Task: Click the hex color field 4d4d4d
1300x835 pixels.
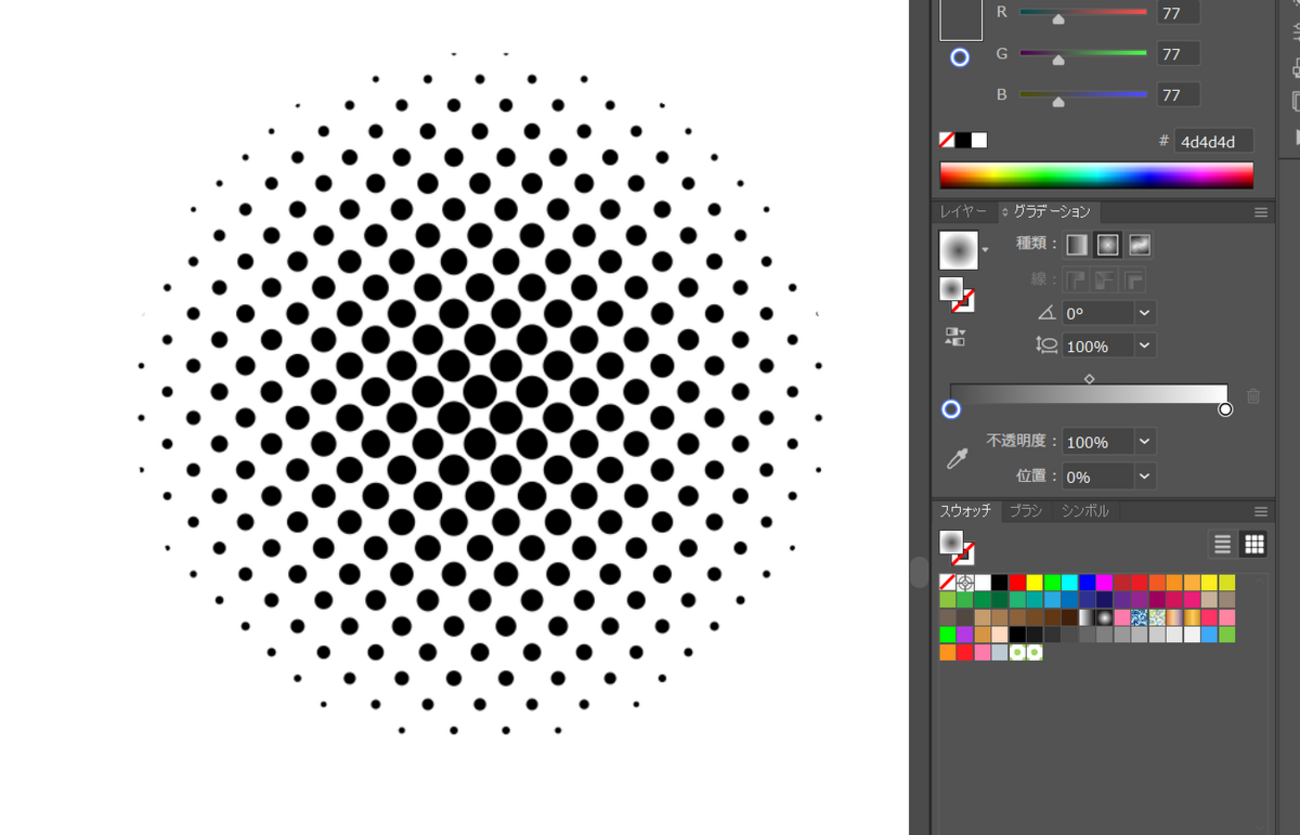Action: tap(1213, 141)
